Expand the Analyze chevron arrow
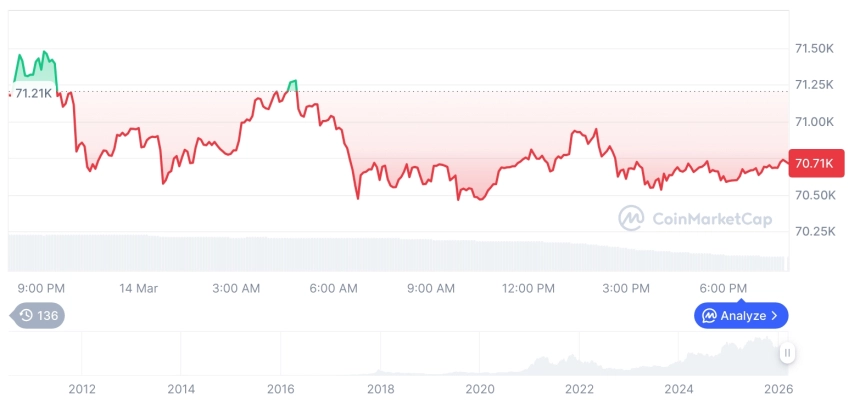 point(775,316)
